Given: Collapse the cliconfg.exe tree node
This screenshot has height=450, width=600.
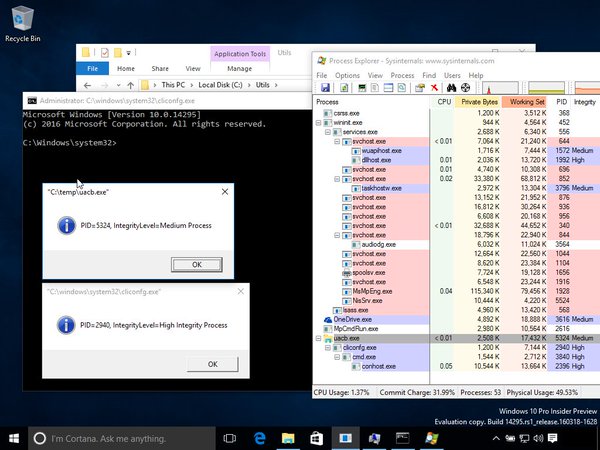Looking at the screenshot, I should coord(328,348).
